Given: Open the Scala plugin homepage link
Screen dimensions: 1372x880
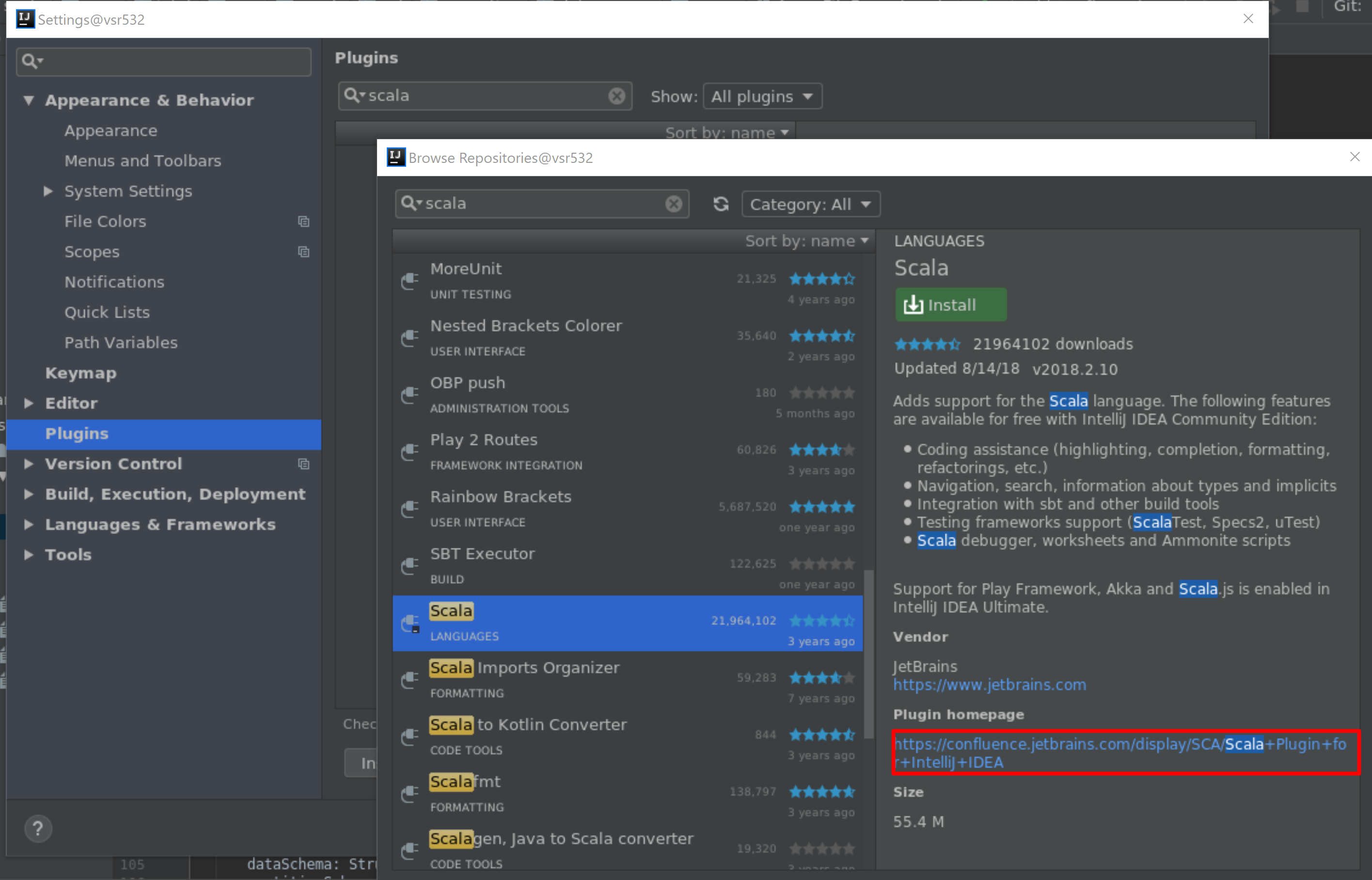Looking at the screenshot, I should (x=1120, y=753).
